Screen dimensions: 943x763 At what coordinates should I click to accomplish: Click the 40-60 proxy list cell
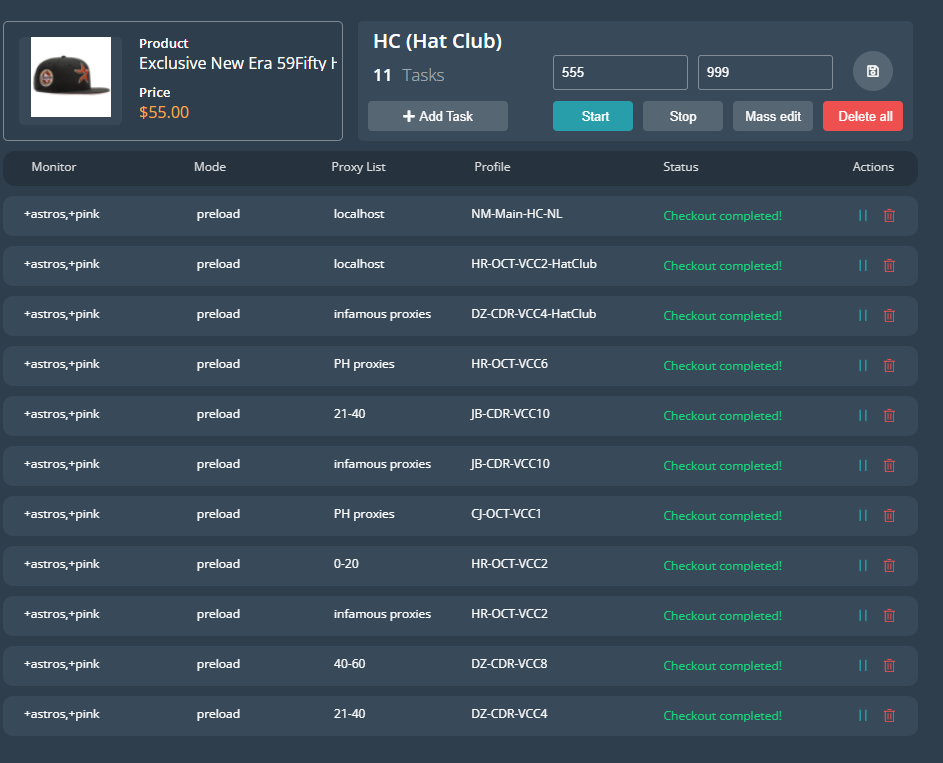coord(349,663)
